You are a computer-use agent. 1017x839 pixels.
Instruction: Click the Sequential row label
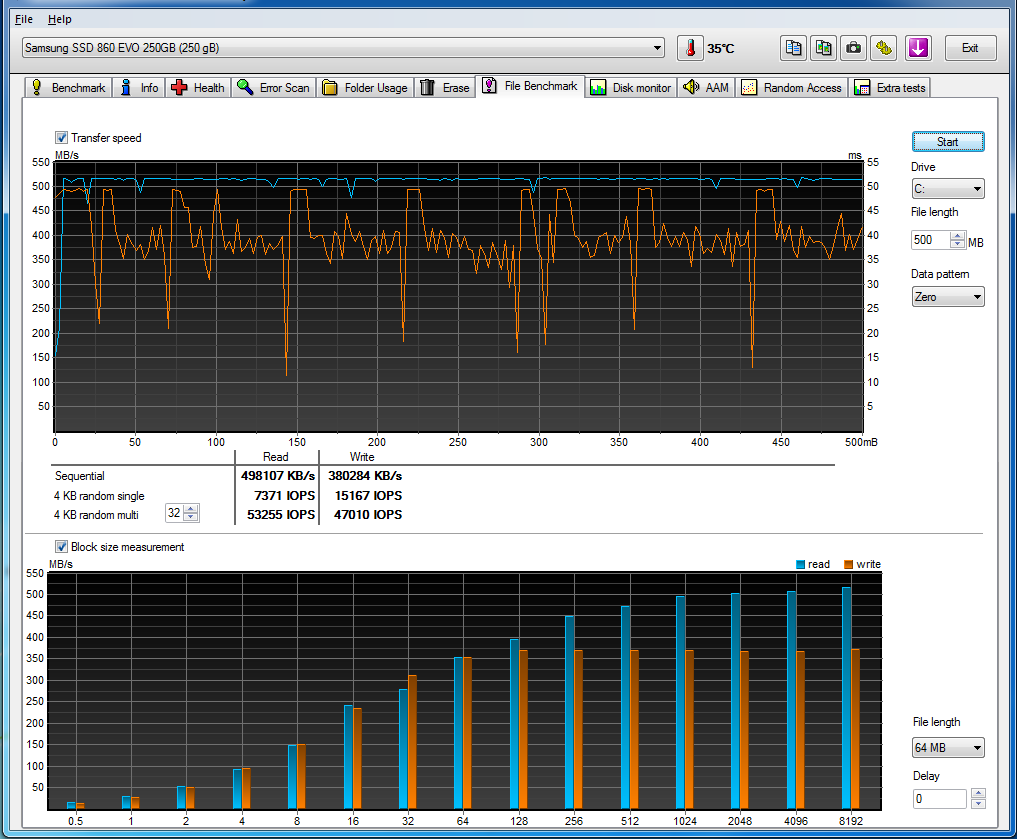[80, 475]
